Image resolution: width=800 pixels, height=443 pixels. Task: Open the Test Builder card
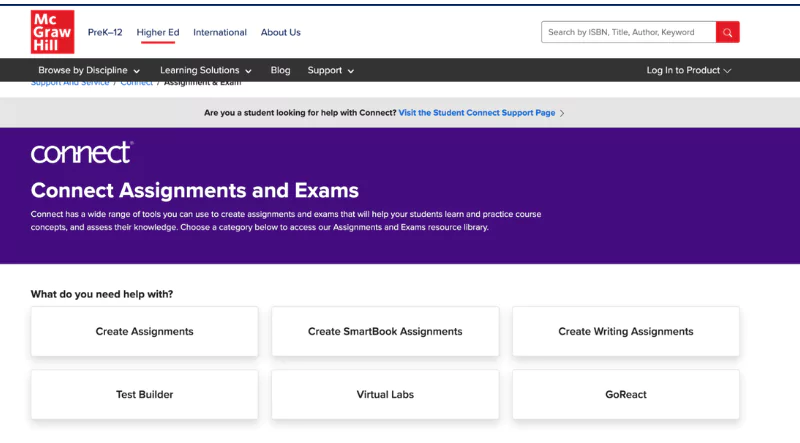pos(144,395)
